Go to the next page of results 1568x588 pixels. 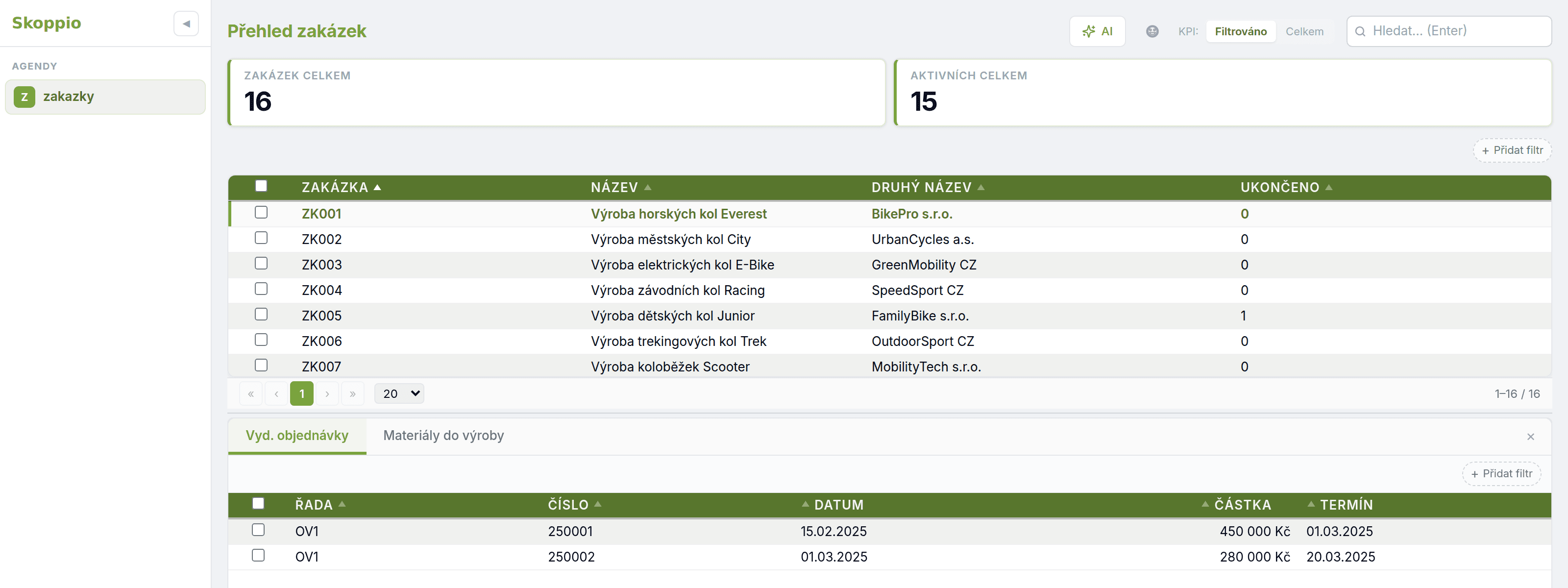(x=327, y=394)
